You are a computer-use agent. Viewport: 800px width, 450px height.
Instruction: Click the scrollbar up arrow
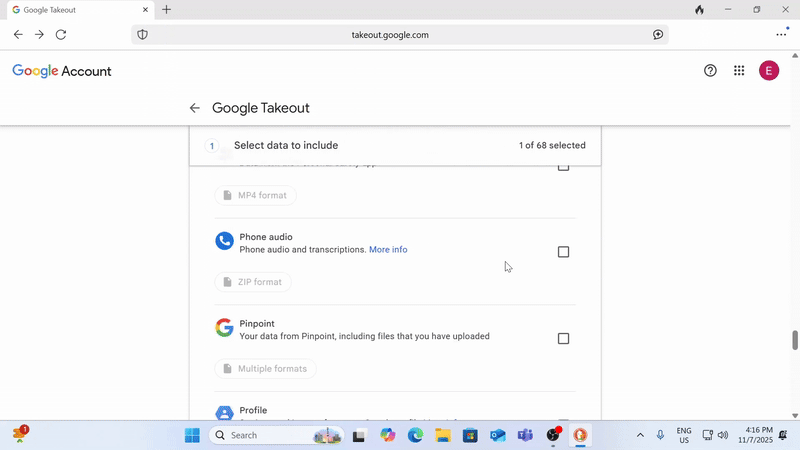pos(794,55)
